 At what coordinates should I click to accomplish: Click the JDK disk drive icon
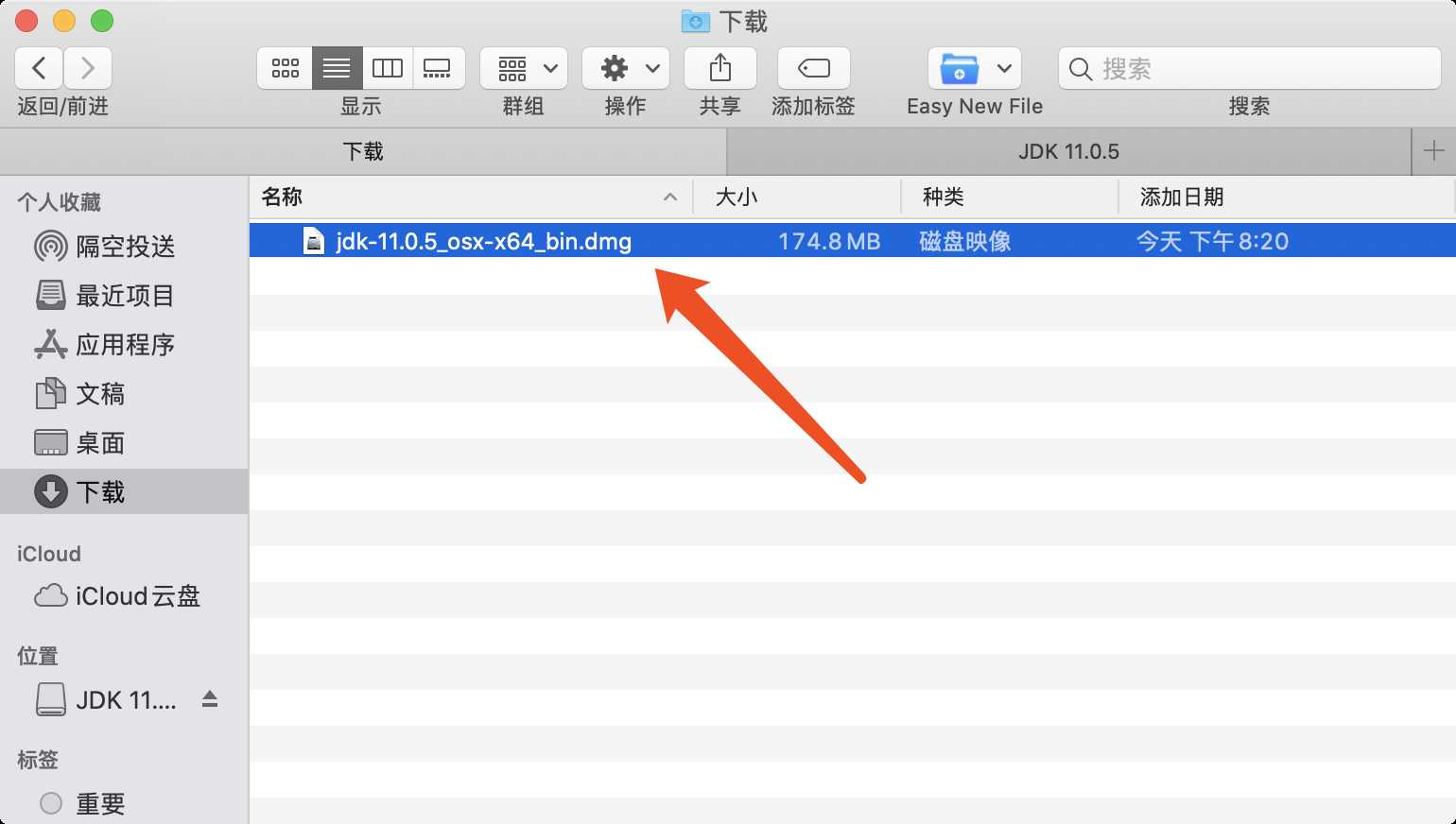tap(50, 700)
